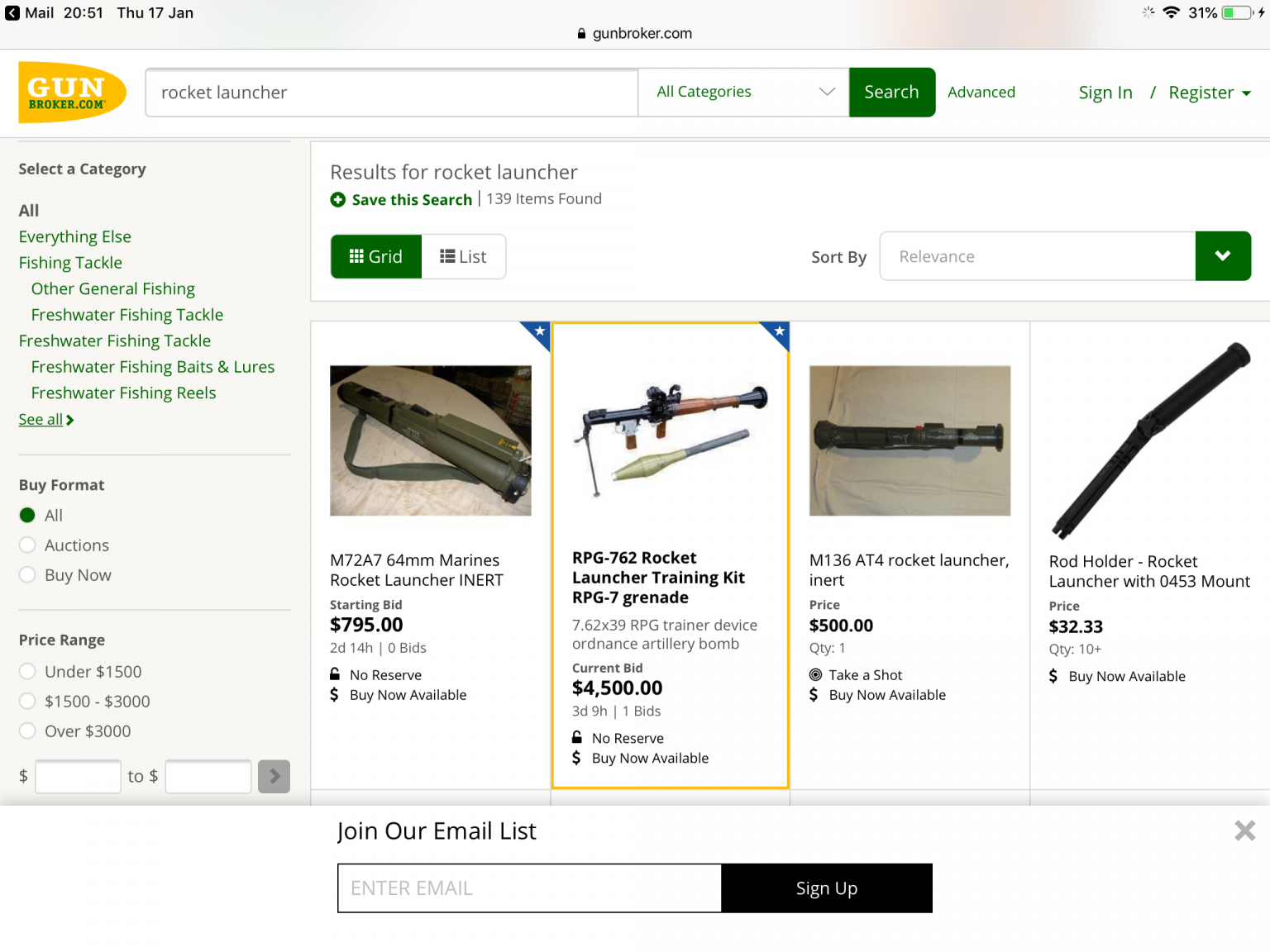Click the top-level Freshwater Fishing Tackle category

(115, 340)
